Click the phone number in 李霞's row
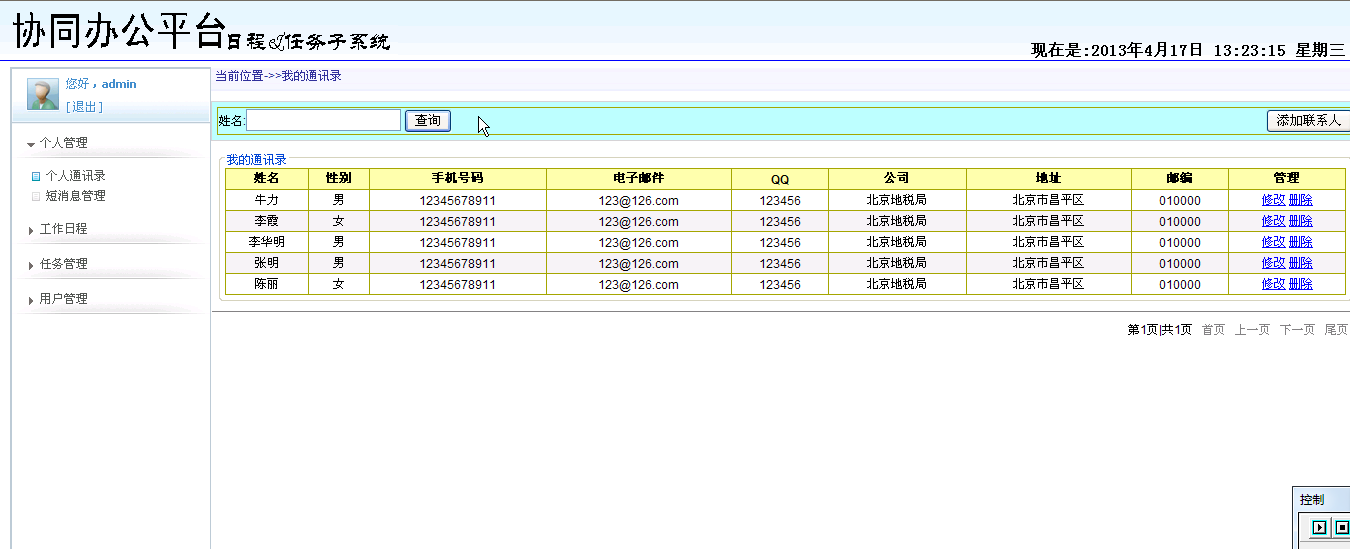The height and width of the screenshot is (549, 1350). [458, 221]
